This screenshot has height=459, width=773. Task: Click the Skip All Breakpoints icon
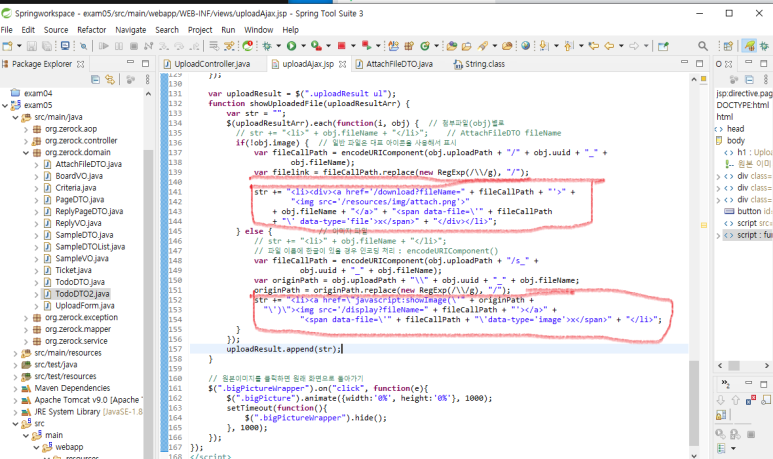point(84,46)
